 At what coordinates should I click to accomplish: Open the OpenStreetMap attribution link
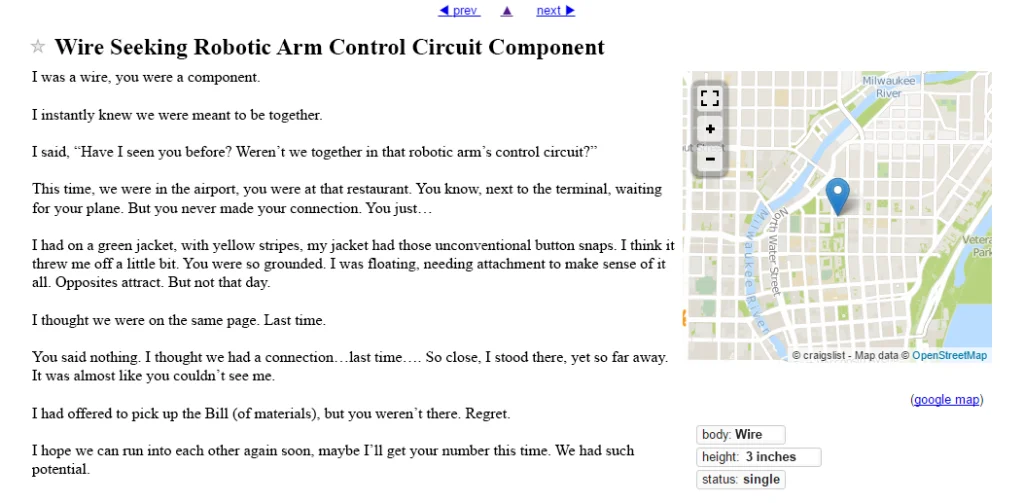(949, 355)
